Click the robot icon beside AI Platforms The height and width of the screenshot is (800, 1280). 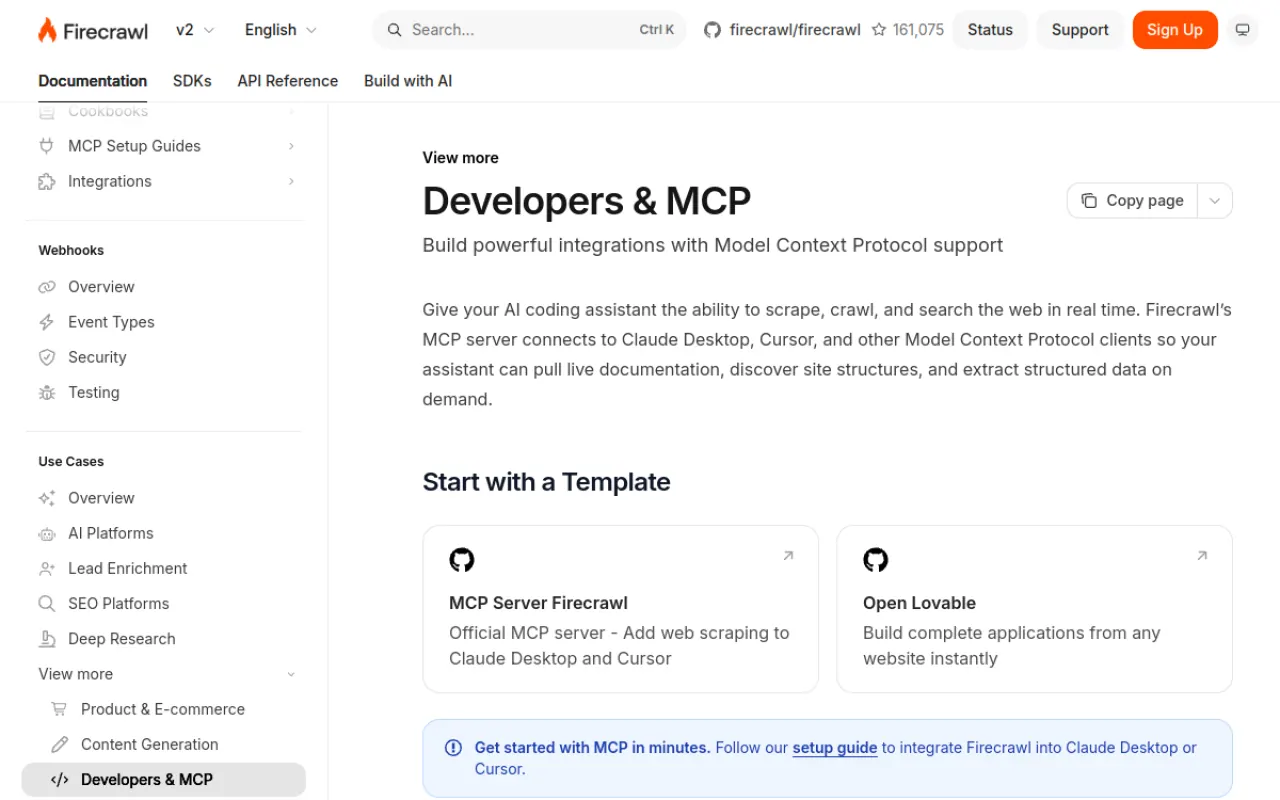(46, 533)
